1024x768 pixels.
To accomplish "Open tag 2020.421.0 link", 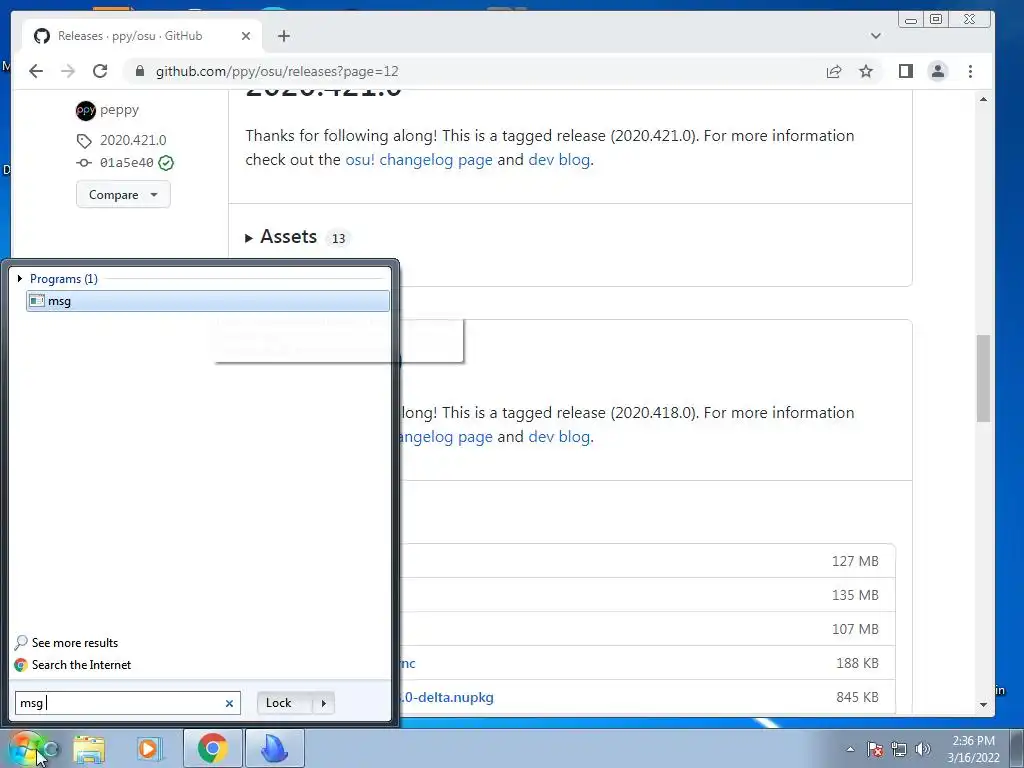I will [x=133, y=140].
